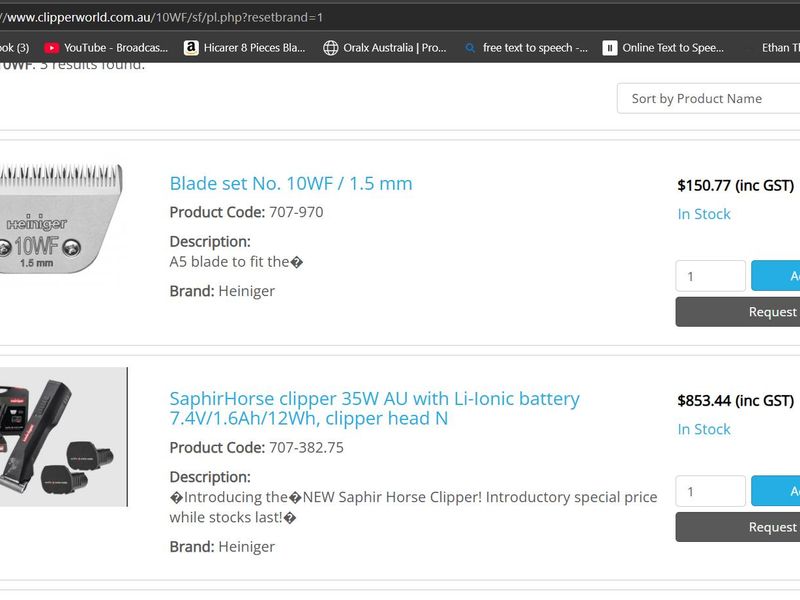
Task: Click In Stock status under $150.77 price
Action: 704,214
